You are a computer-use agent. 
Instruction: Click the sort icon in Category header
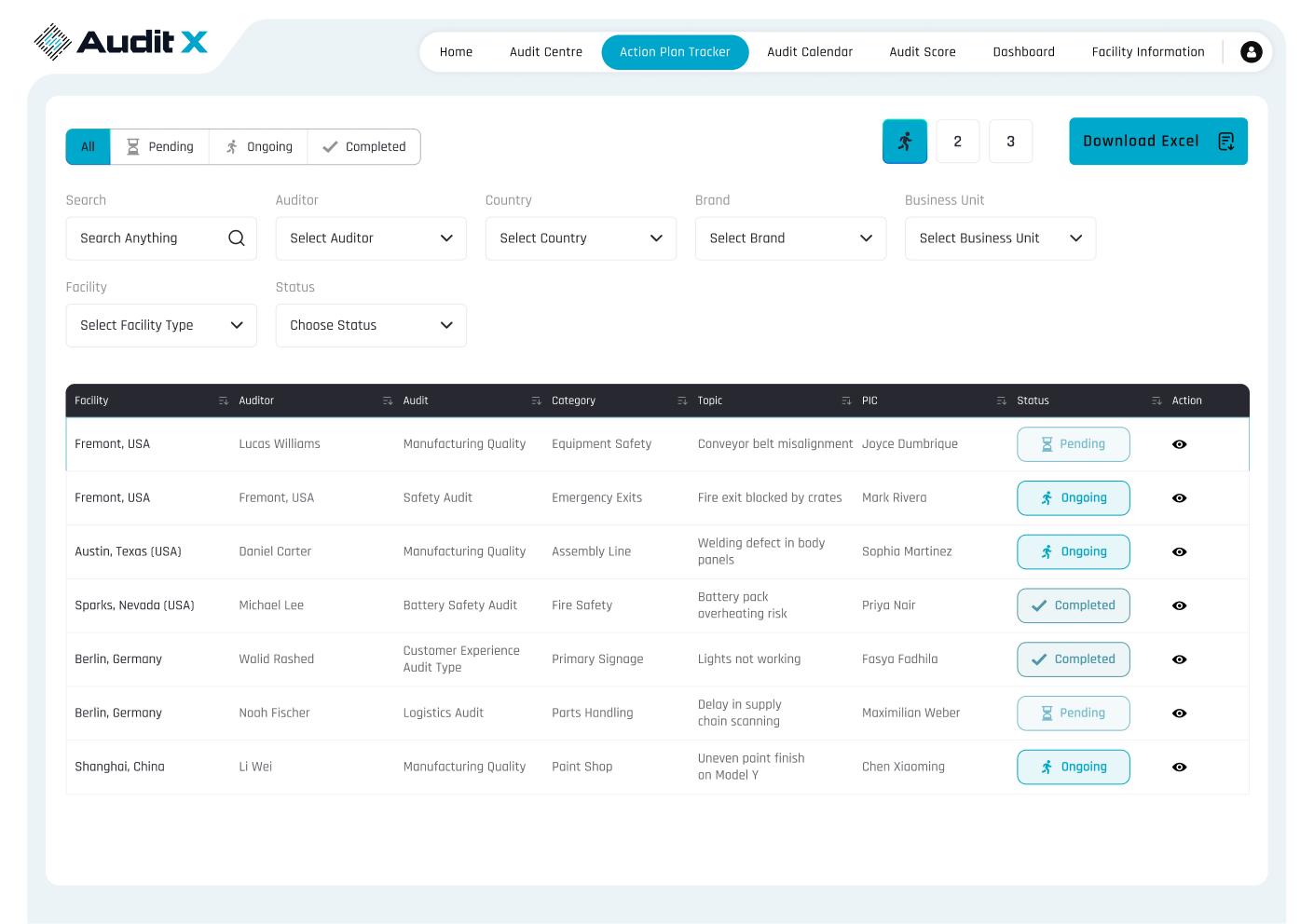682,401
